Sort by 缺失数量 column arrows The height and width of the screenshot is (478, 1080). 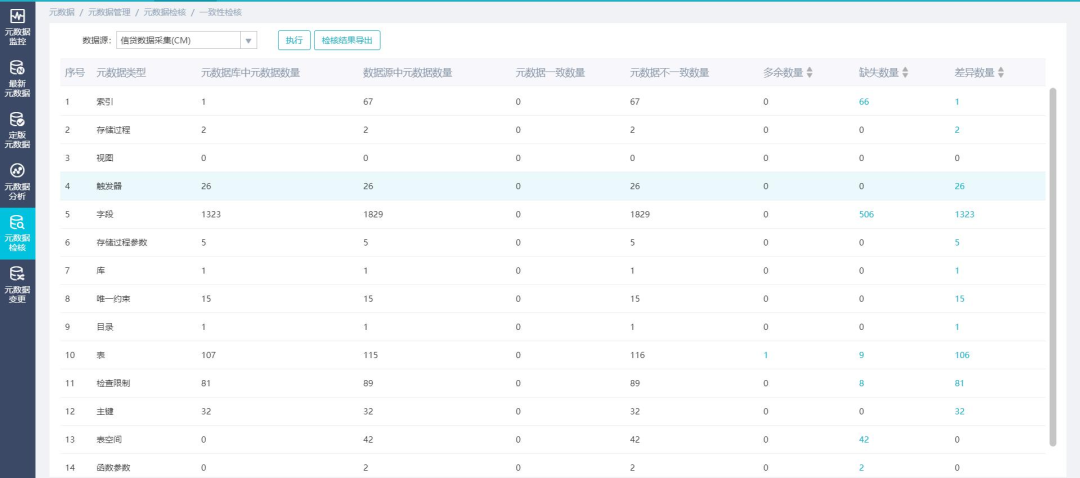click(905, 73)
